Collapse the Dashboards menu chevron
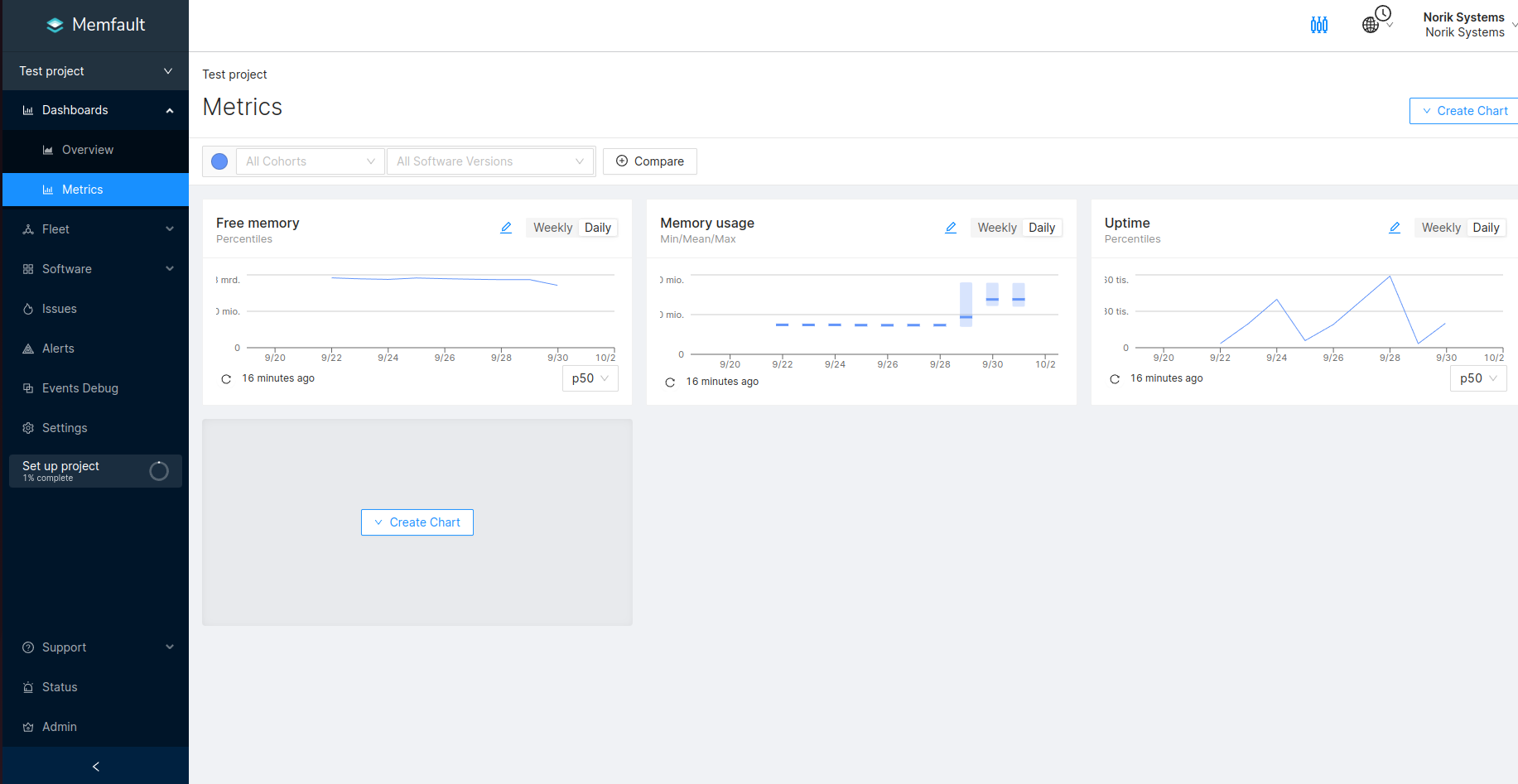This screenshot has height=784, width=1518. click(170, 110)
